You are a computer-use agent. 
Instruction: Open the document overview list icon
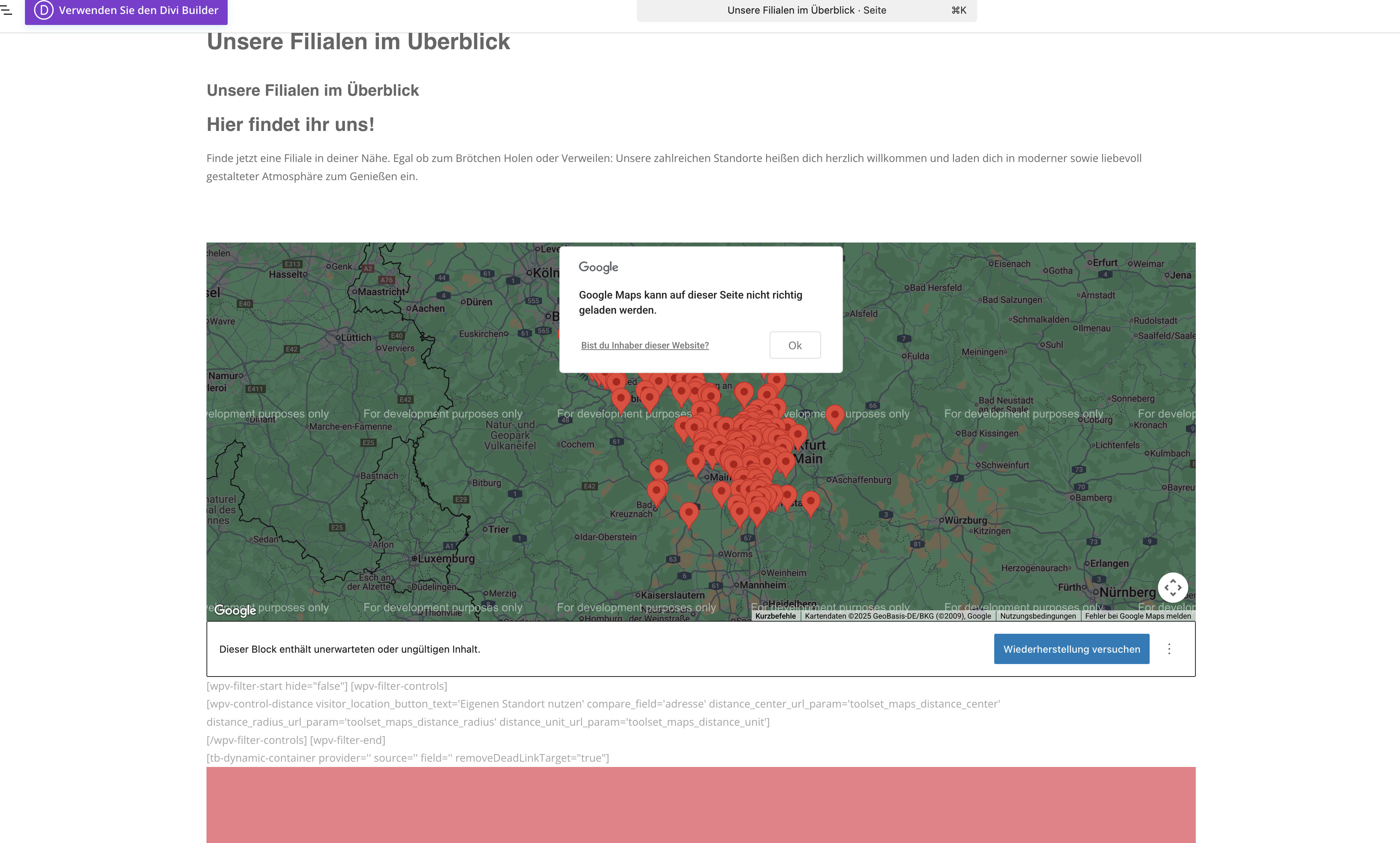pos(6,10)
